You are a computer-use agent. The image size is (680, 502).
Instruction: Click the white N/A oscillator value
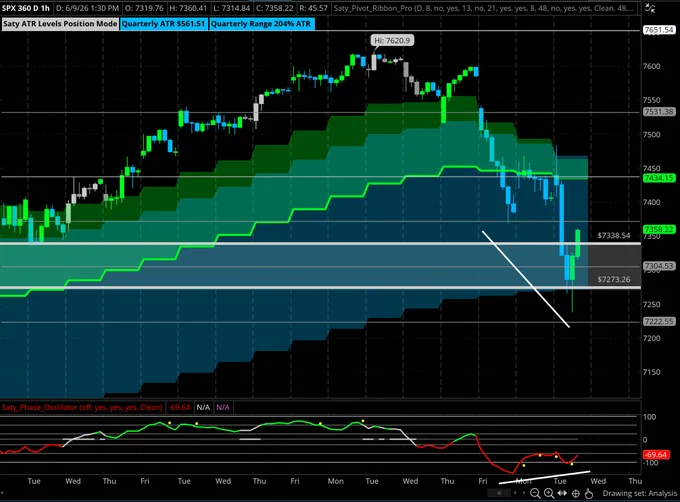pos(203,407)
